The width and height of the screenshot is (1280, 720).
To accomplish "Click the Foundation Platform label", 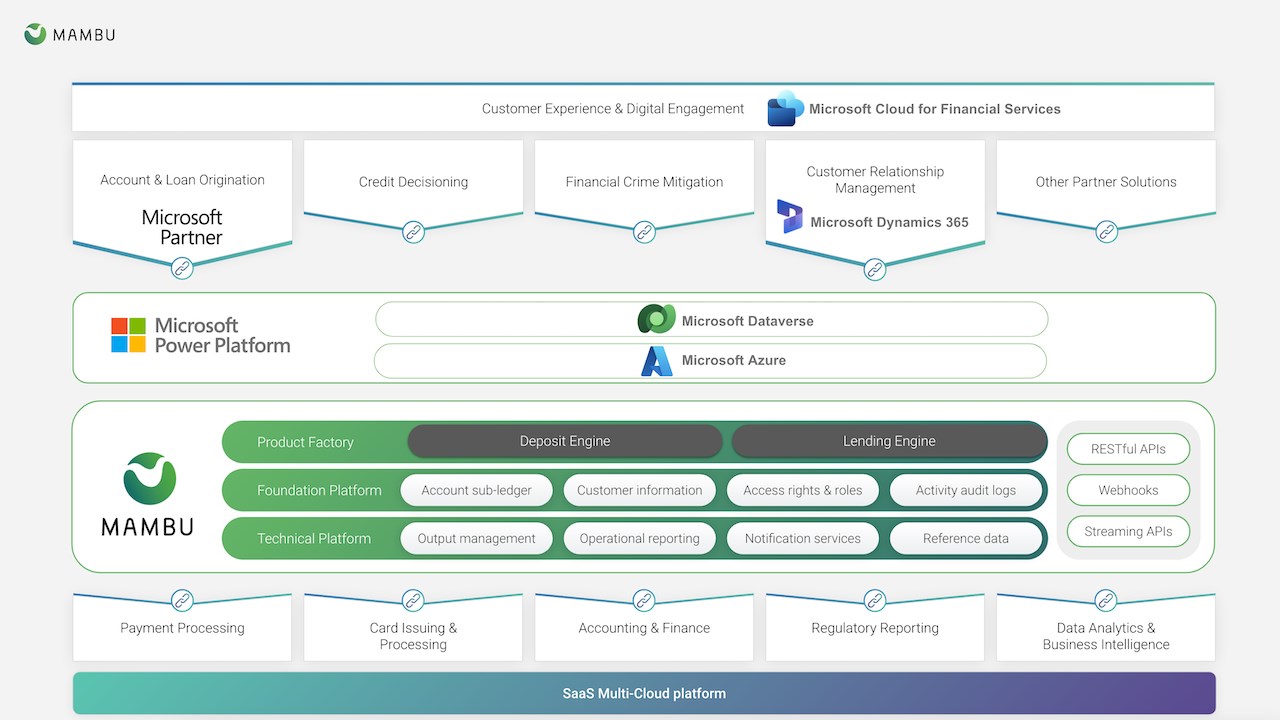I will point(319,490).
